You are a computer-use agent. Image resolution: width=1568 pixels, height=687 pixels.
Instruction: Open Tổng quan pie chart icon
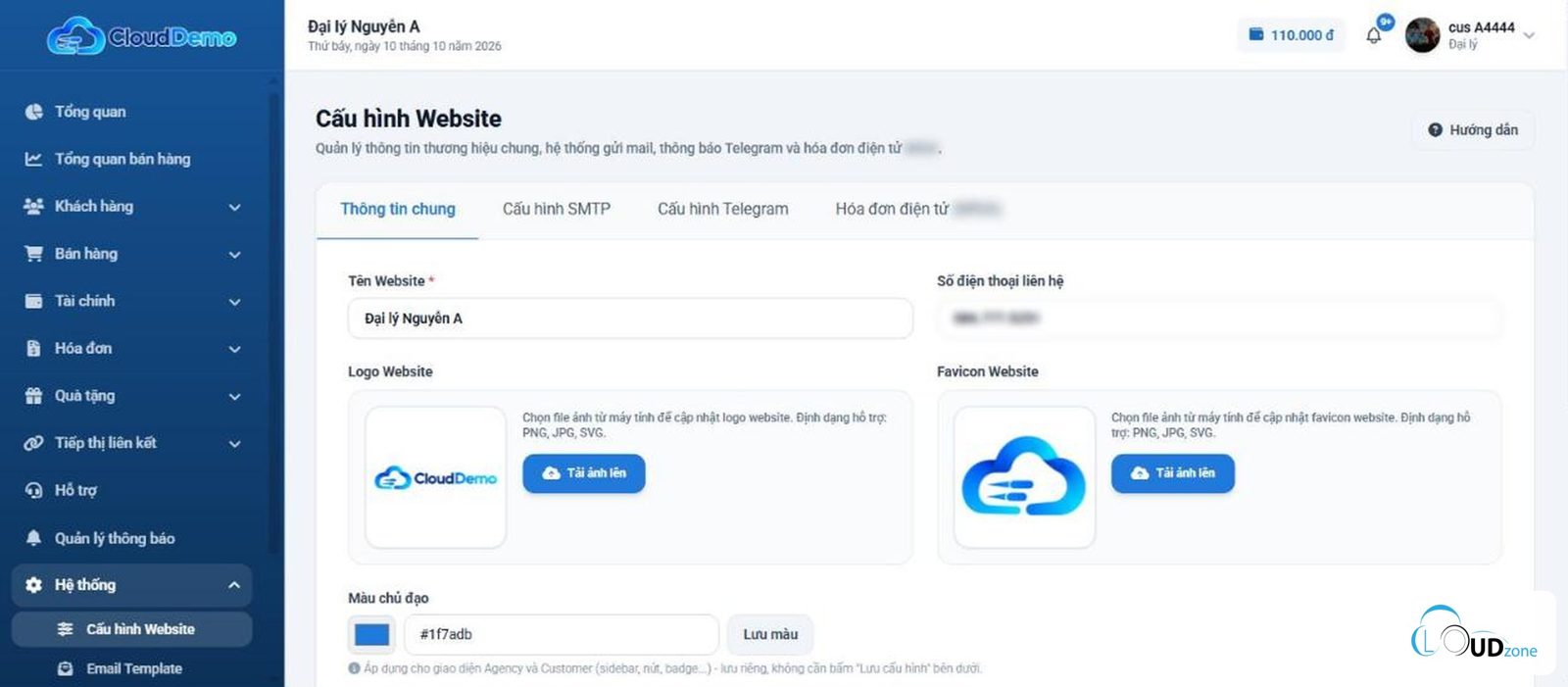pos(33,112)
